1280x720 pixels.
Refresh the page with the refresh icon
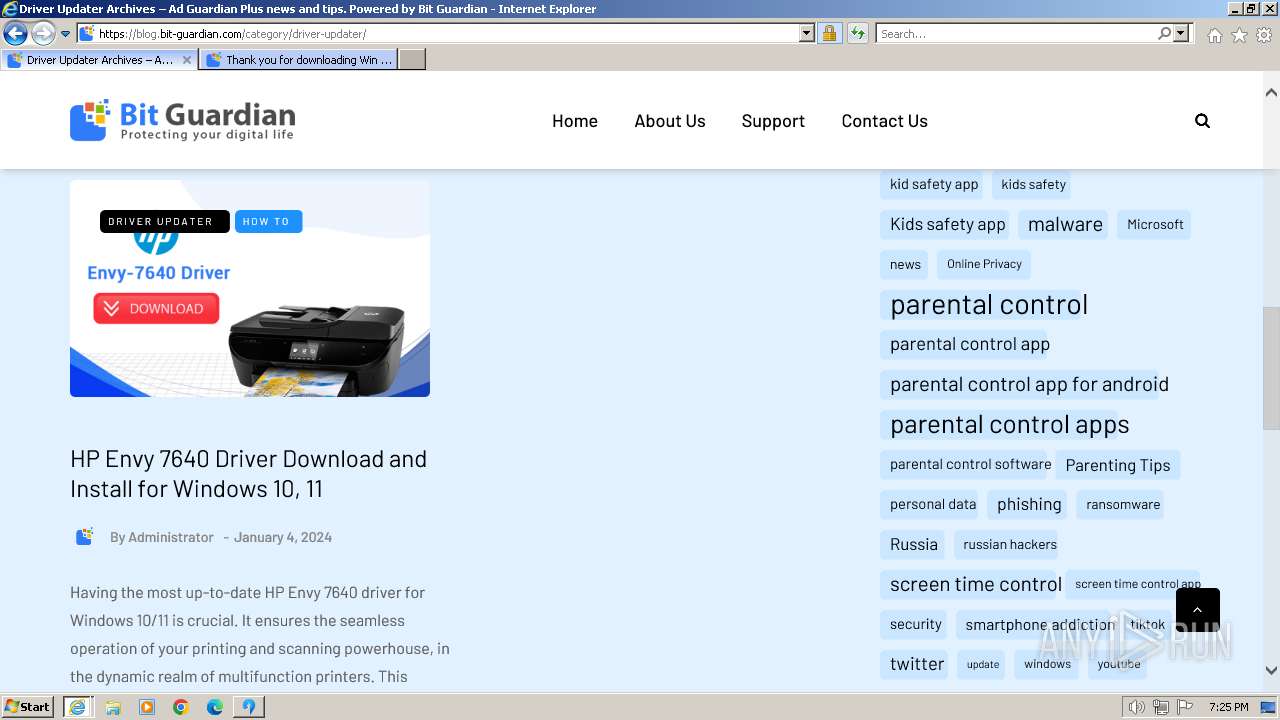click(x=857, y=34)
